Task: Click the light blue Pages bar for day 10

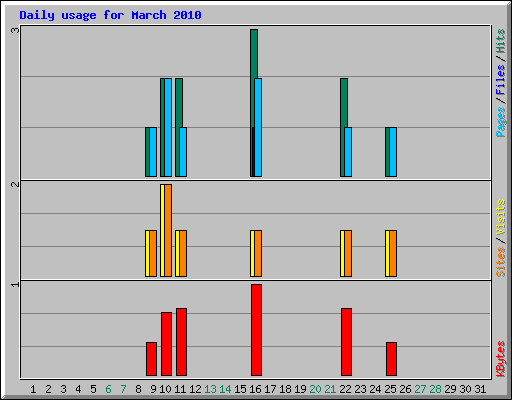Action: [168, 127]
